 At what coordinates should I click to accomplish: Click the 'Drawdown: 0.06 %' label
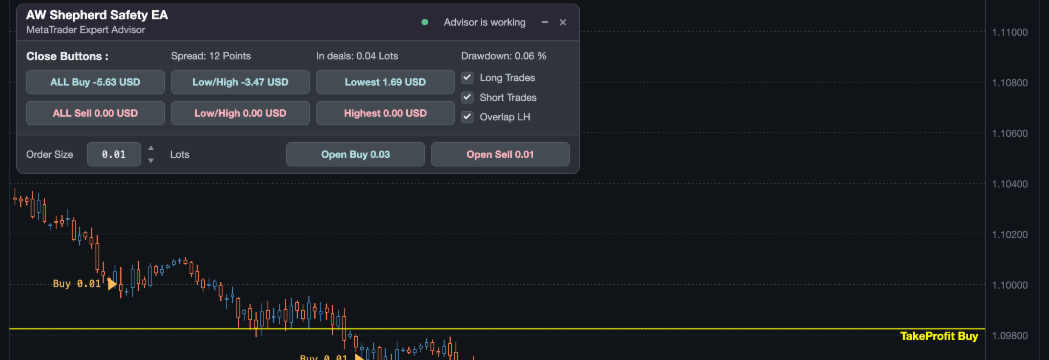[504, 56]
